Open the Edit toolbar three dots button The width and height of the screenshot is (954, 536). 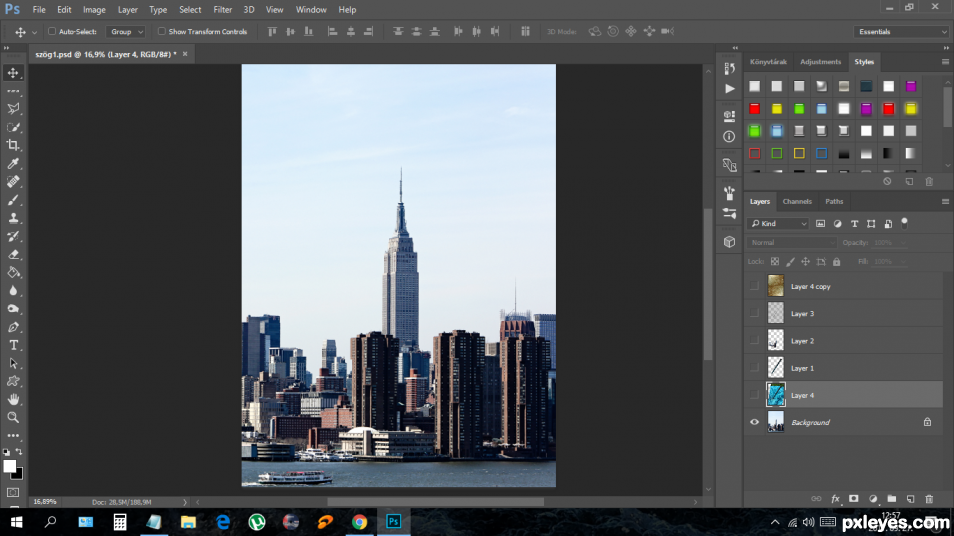click(x=13, y=436)
